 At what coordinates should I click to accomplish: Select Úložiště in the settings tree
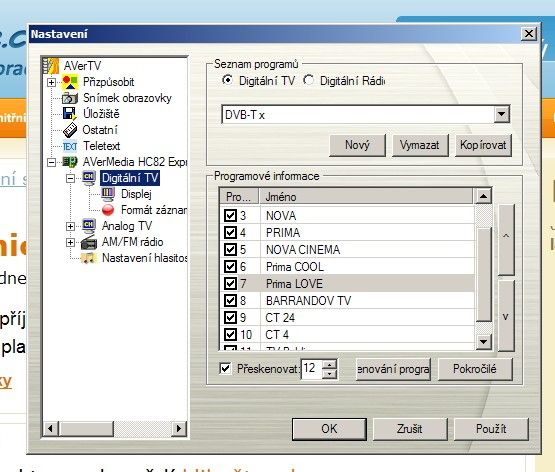(101, 114)
